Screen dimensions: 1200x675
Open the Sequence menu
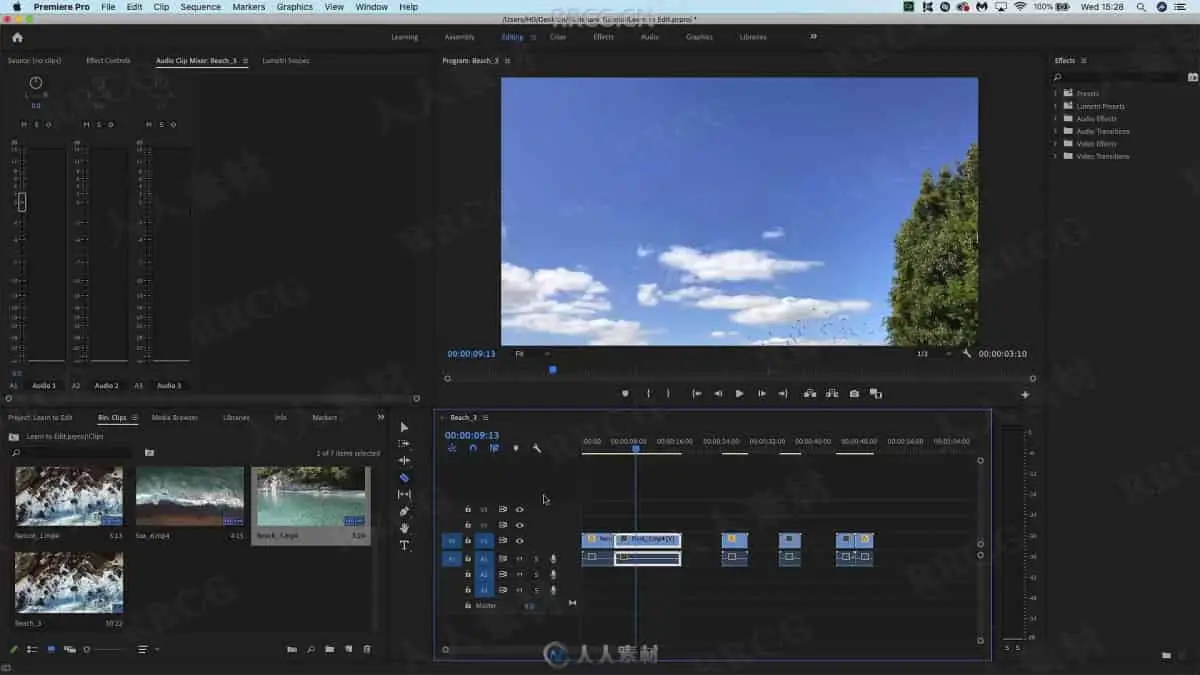pyautogui.click(x=200, y=7)
